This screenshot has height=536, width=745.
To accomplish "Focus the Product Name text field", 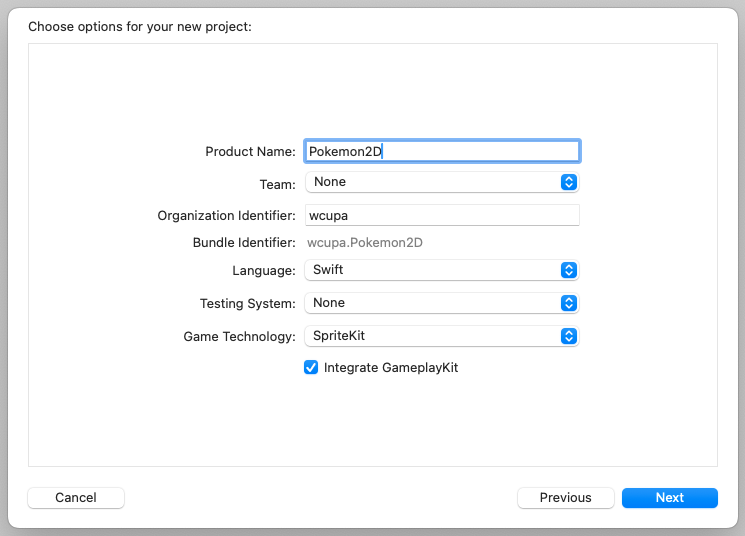I will (x=442, y=151).
